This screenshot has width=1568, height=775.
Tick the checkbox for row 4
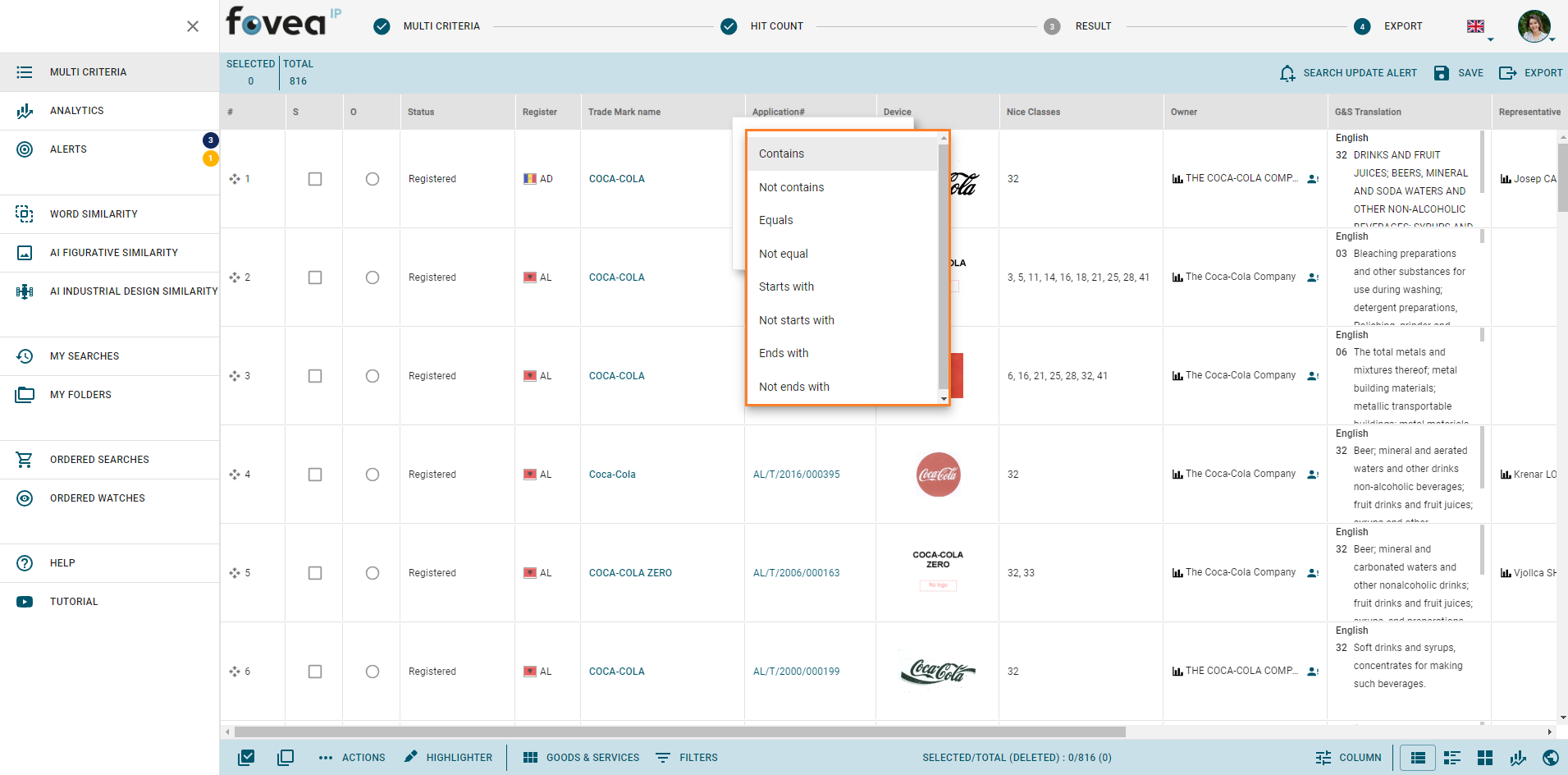315,475
